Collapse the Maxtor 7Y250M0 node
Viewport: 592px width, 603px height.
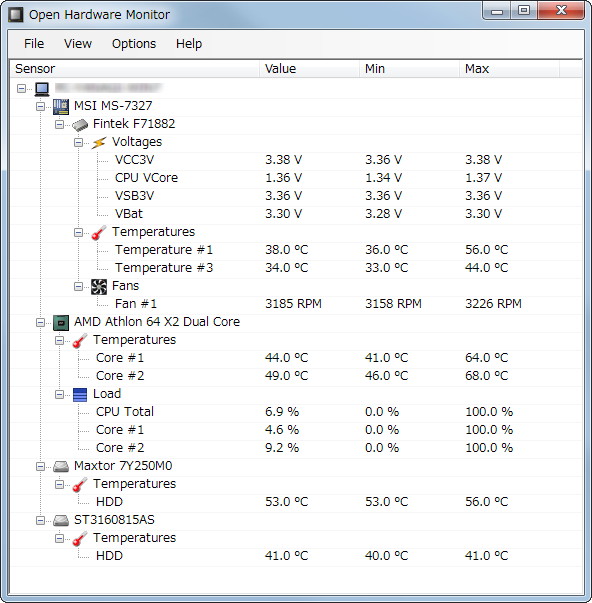coord(40,466)
